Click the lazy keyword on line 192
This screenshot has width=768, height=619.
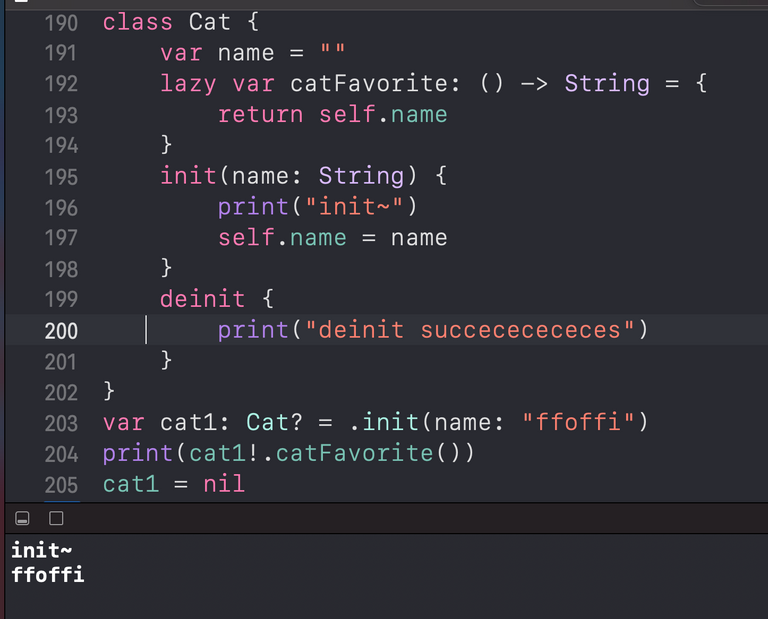[188, 84]
